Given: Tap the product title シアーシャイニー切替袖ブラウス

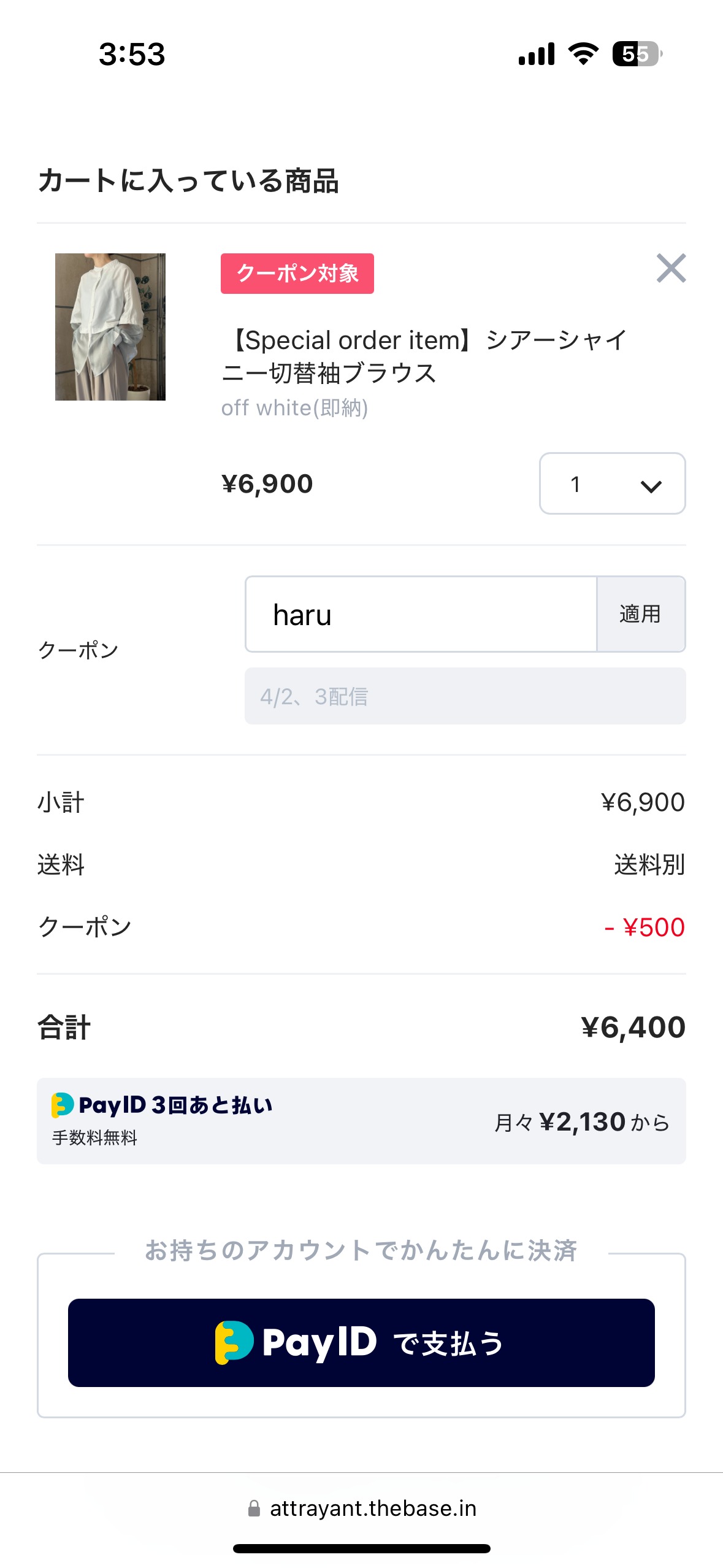Looking at the screenshot, I should tap(424, 356).
